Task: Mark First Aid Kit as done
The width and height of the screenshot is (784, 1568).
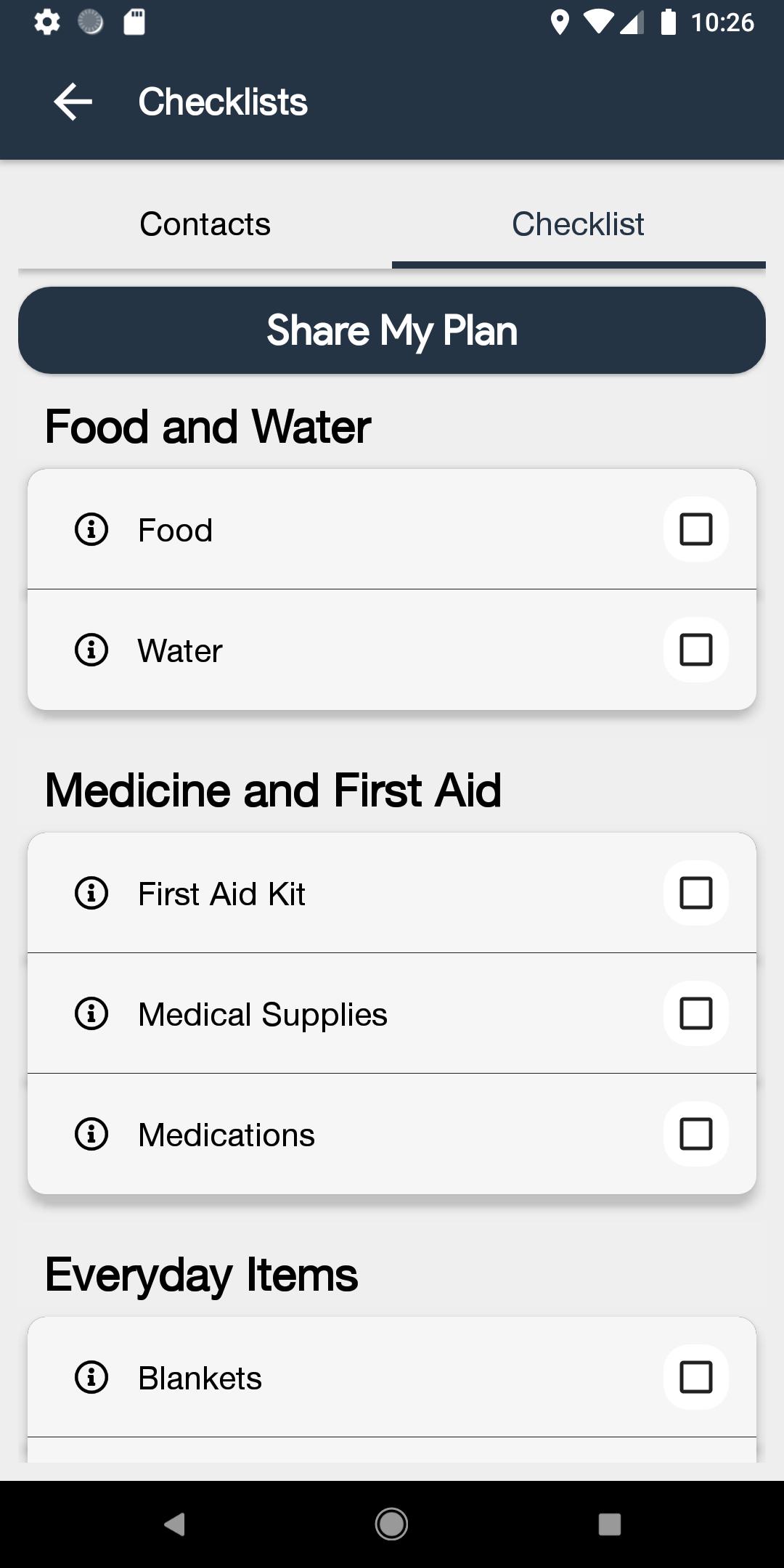Action: click(695, 893)
